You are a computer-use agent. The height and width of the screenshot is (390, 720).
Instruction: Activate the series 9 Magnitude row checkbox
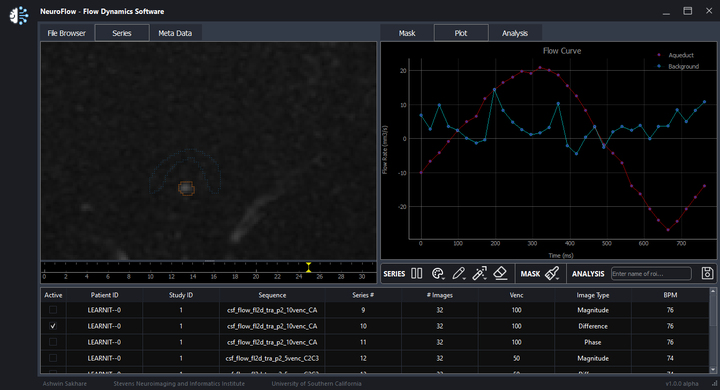[53, 310]
